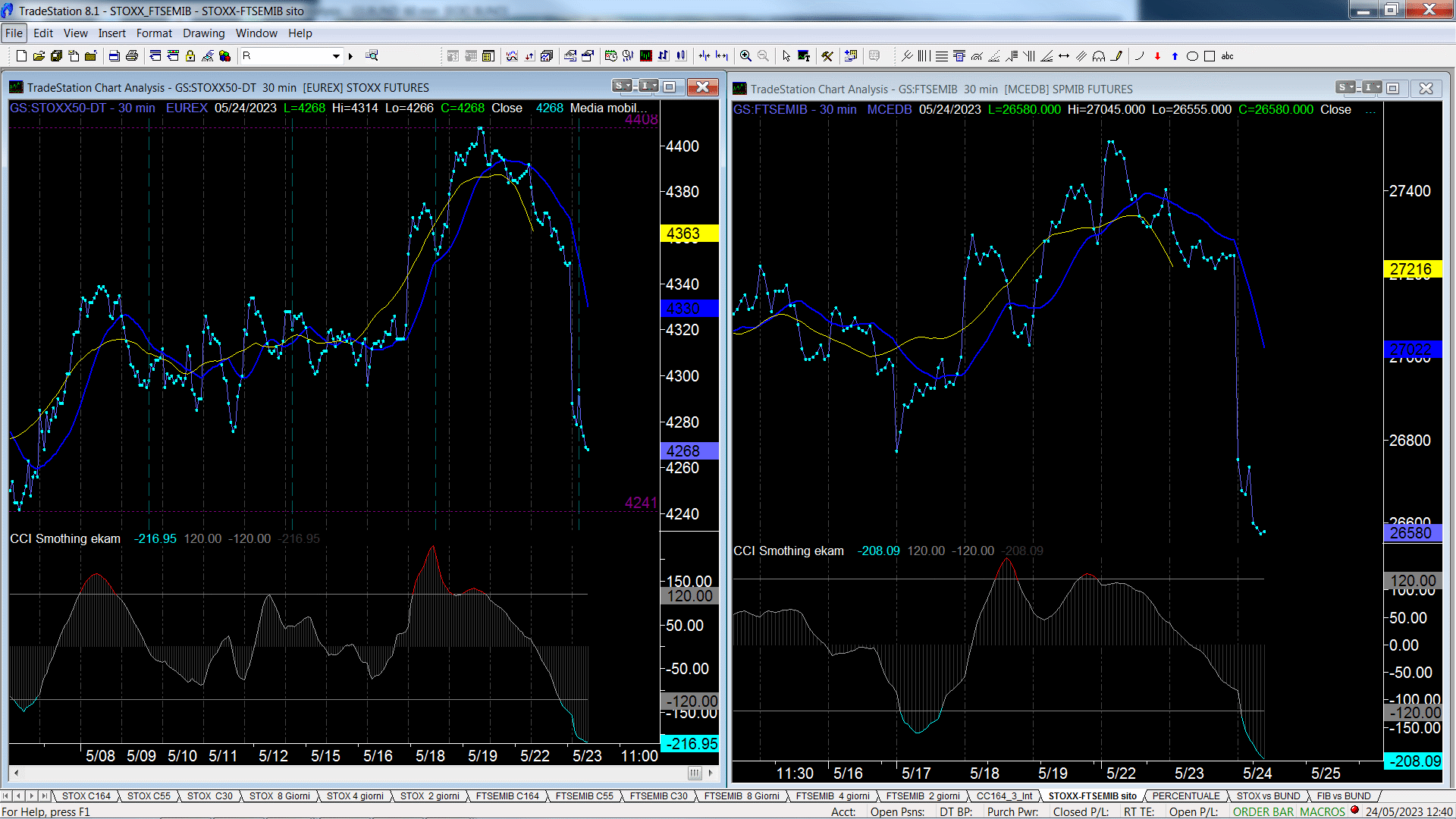
Task: Click ORDER BAR in the status bar
Action: click(1263, 811)
